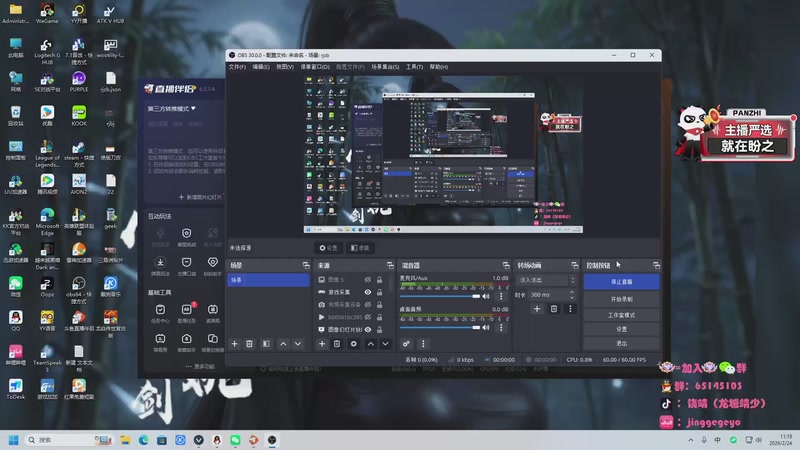This screenshot has height=450, width=800.
Task: Toggle visibility of 图像 5 source
Action: 368,280
